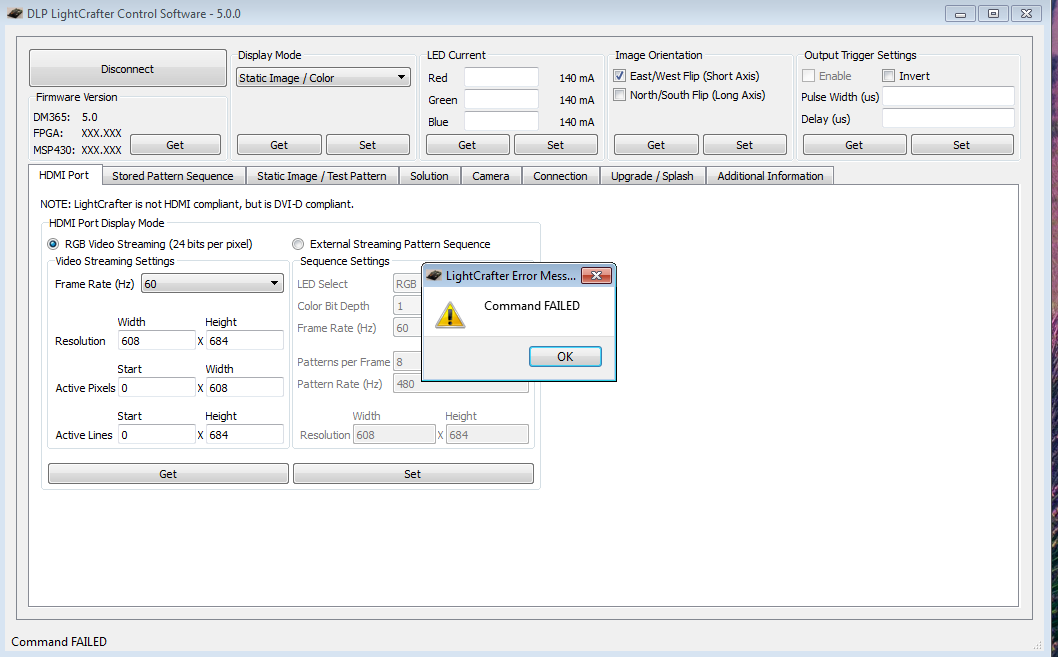Click the Command FAILED status bar text
This screenshot has height=657, width=1058.
(59, 641)
